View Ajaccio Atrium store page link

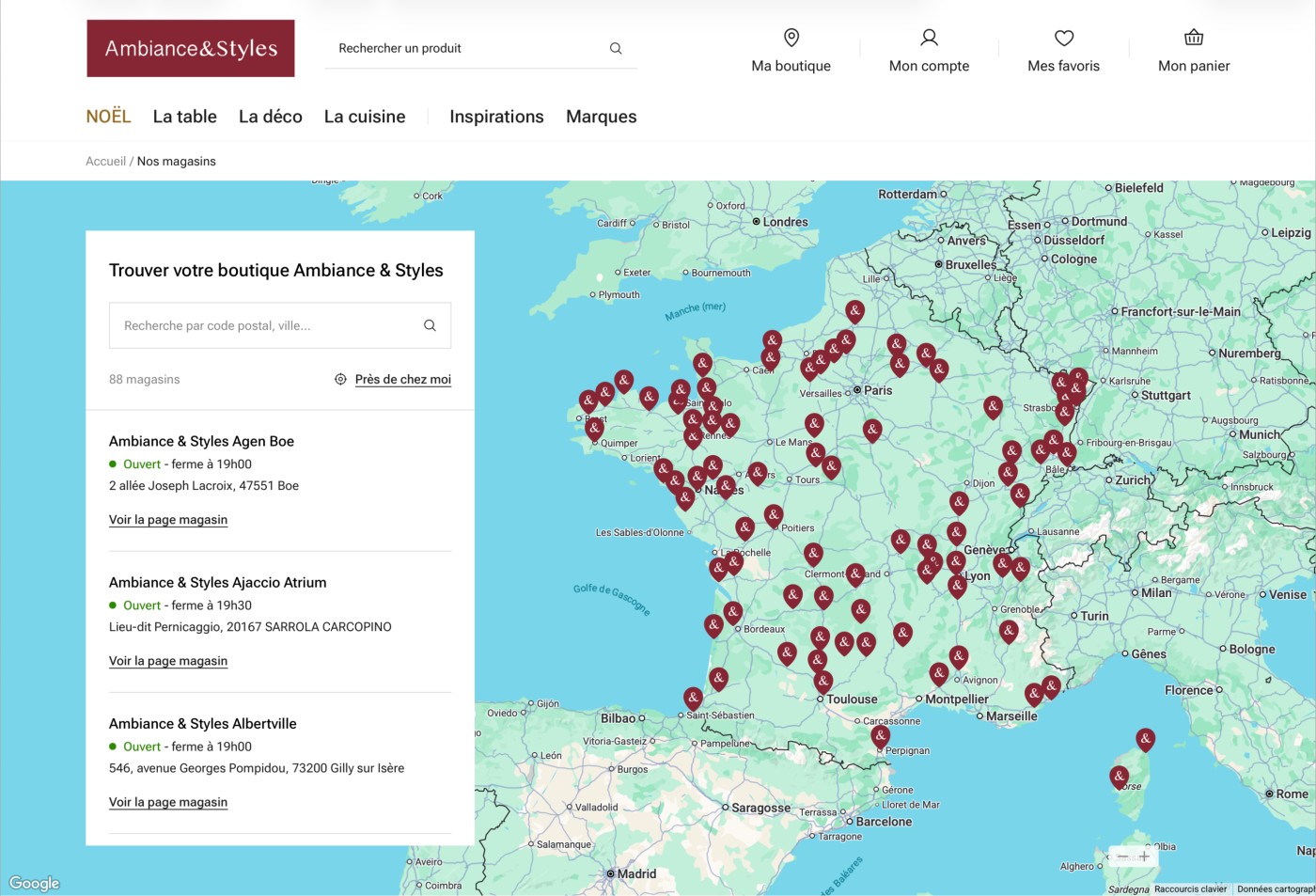[x=168, y=661]
